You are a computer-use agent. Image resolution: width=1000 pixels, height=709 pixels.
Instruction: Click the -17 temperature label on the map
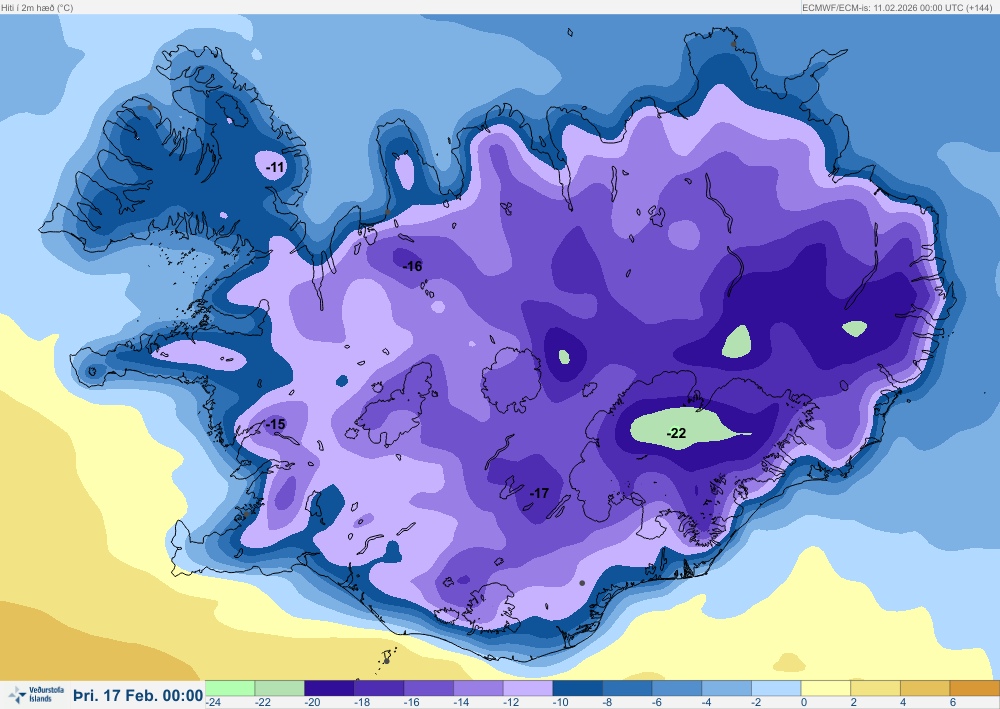tap(539, 493)
